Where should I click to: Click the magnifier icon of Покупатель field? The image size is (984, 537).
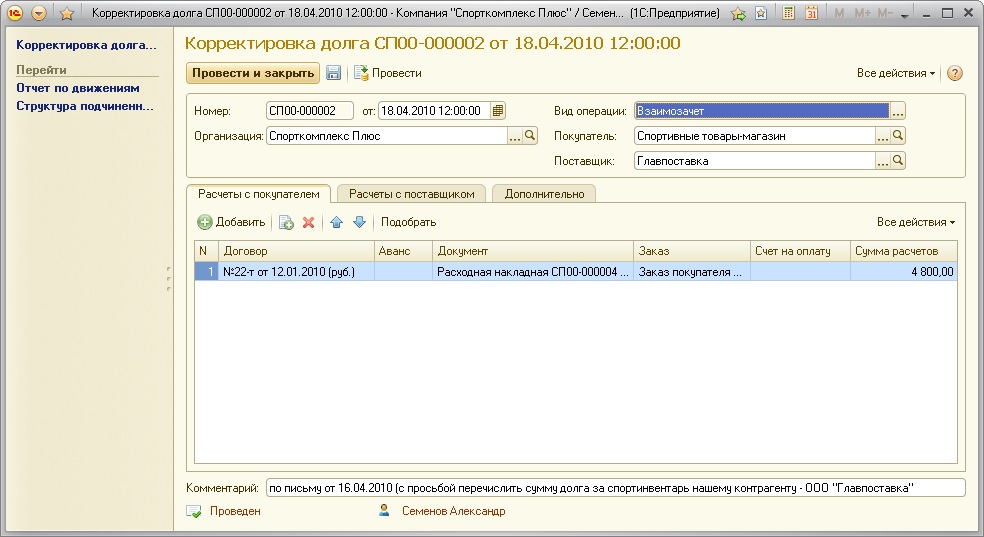[x=898, y=136]
